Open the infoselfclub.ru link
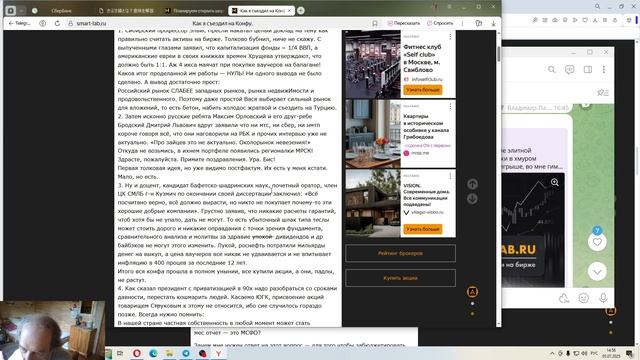The width and height of the screenshot is (640, 360). pos(427,79)
